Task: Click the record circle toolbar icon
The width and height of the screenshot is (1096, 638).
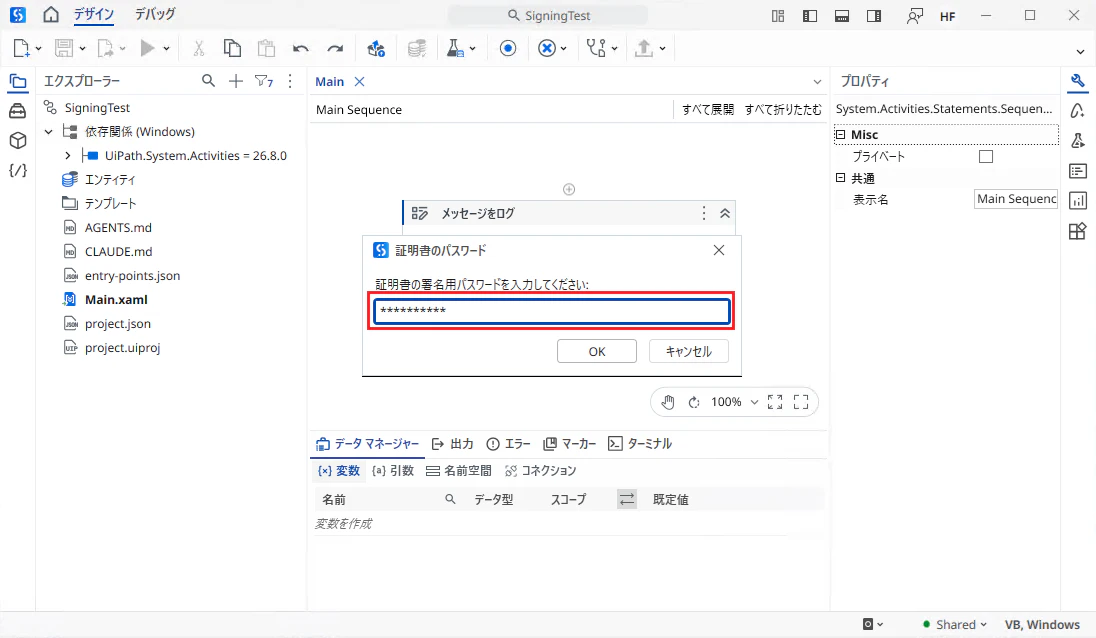Action: point(508,48)
